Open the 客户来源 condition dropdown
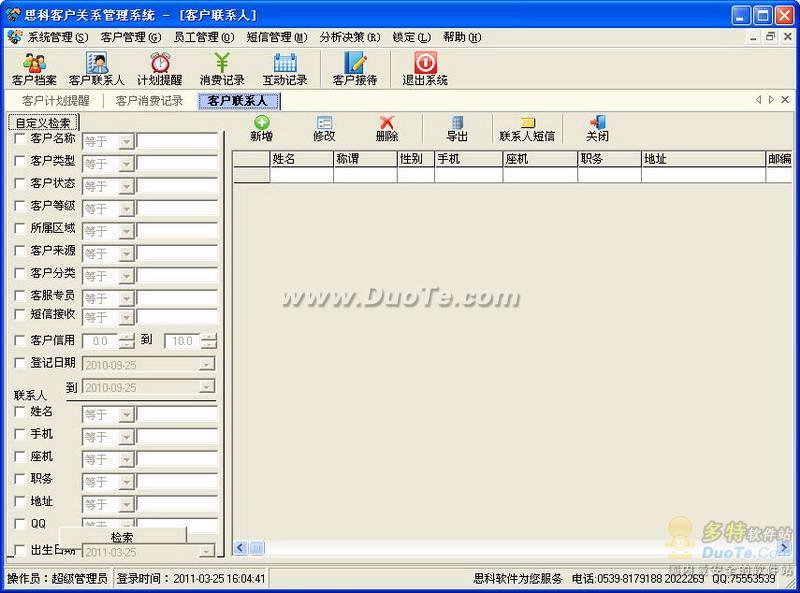Screen dimensions: 800x593 pos(126,254)
